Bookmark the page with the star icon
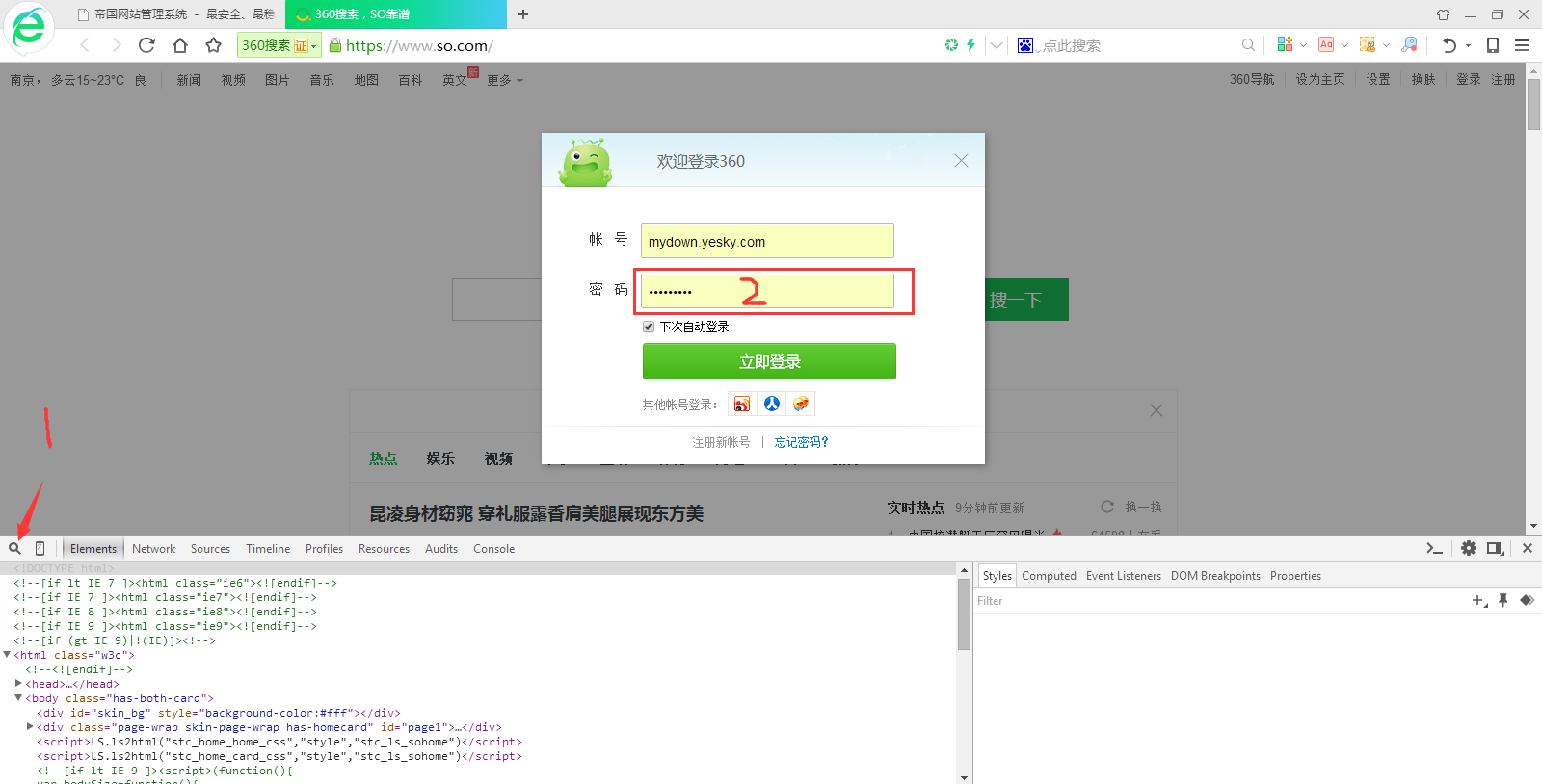The image size is (1542, 784). pos(214,45)
